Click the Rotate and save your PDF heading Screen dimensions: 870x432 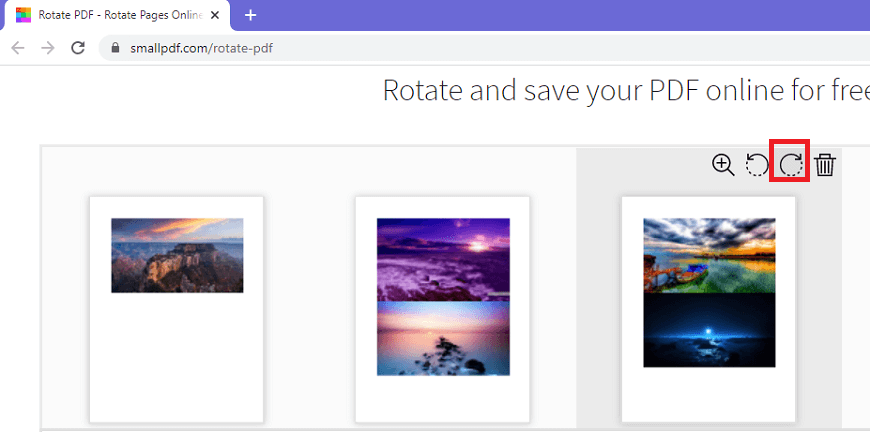pos(626,90)
